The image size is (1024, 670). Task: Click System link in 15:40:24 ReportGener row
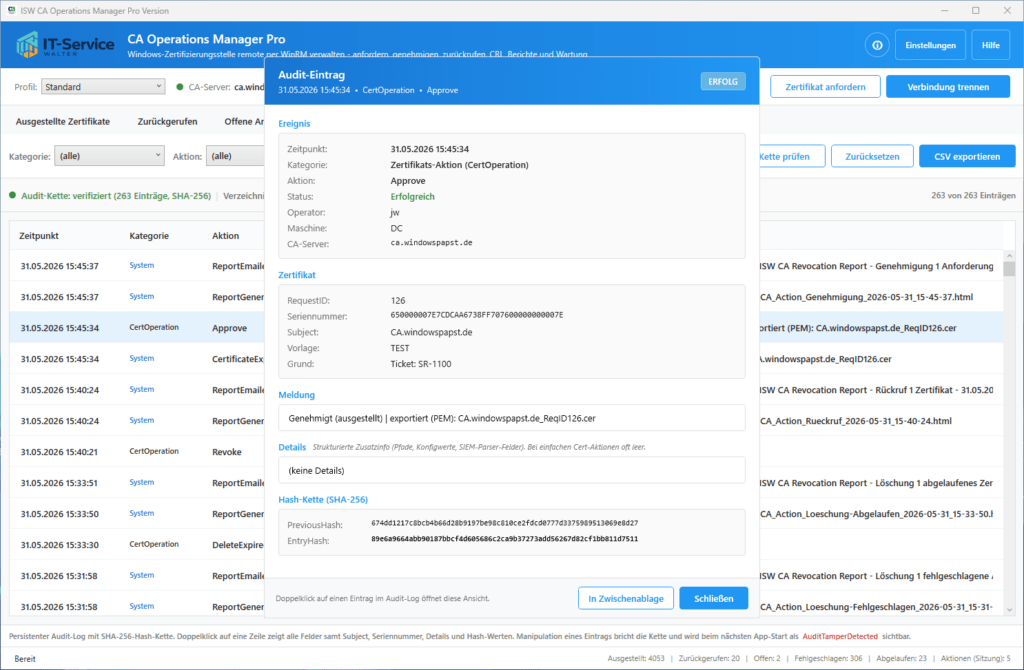tap(142, 420)
